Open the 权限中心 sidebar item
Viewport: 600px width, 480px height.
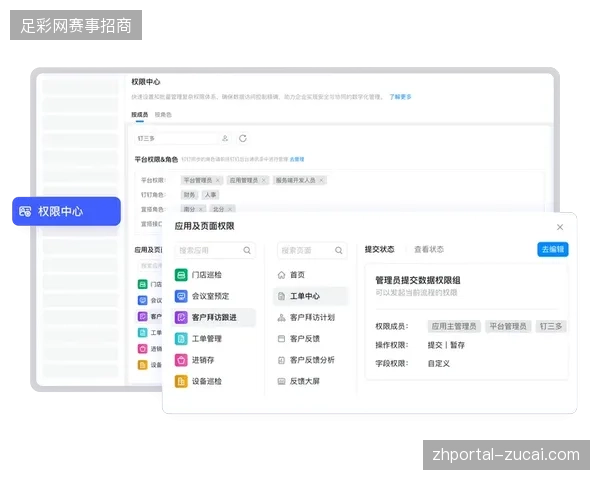[66, 211]
